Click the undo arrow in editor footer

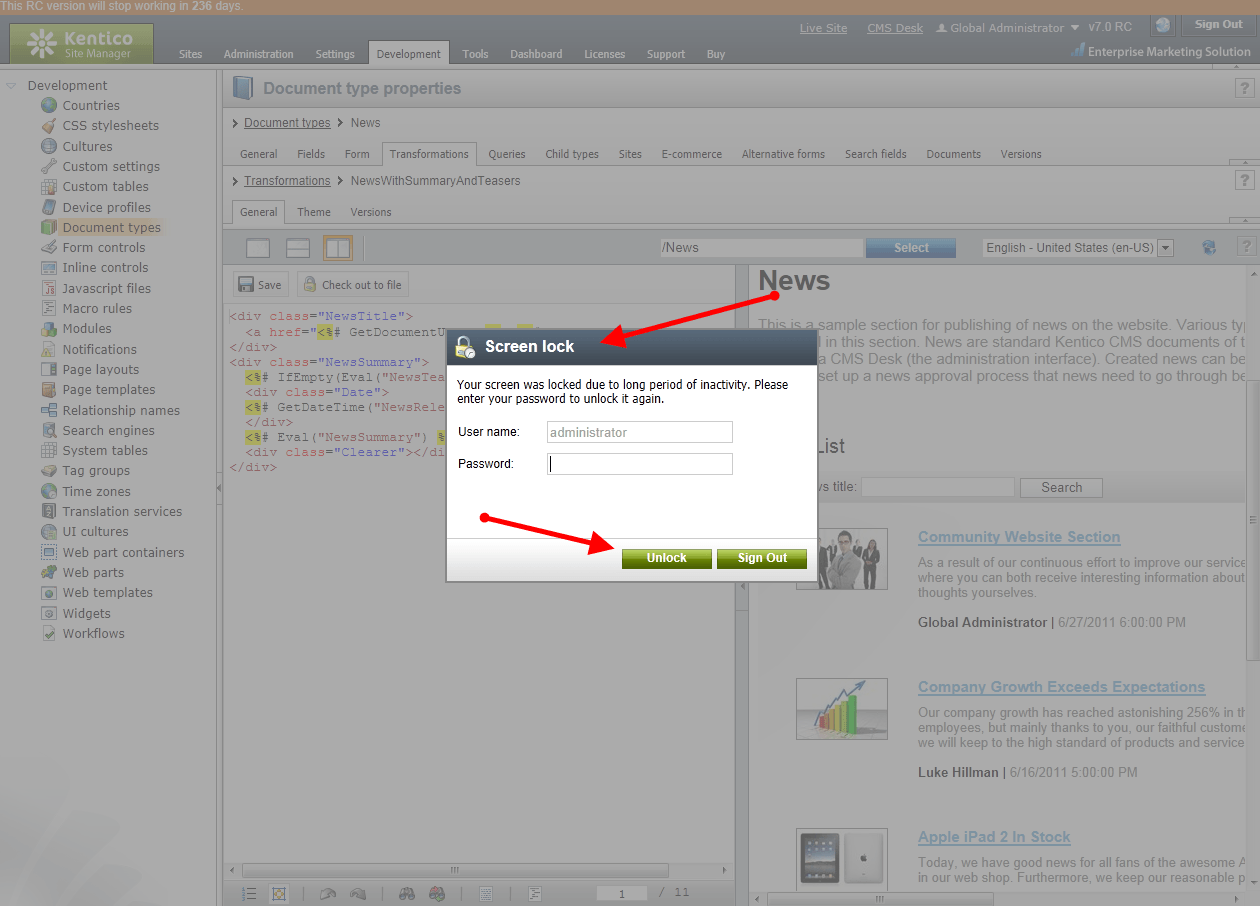point(327,894)
